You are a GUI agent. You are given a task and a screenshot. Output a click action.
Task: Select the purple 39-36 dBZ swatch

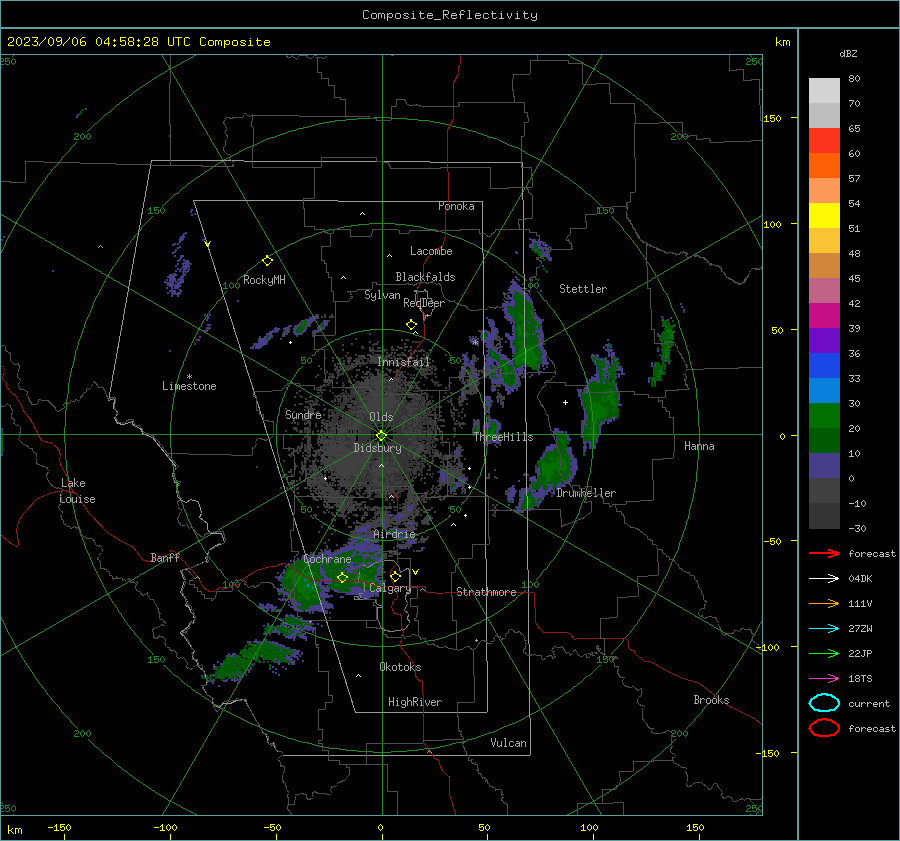pyautogui.click(x=824, y=340)
